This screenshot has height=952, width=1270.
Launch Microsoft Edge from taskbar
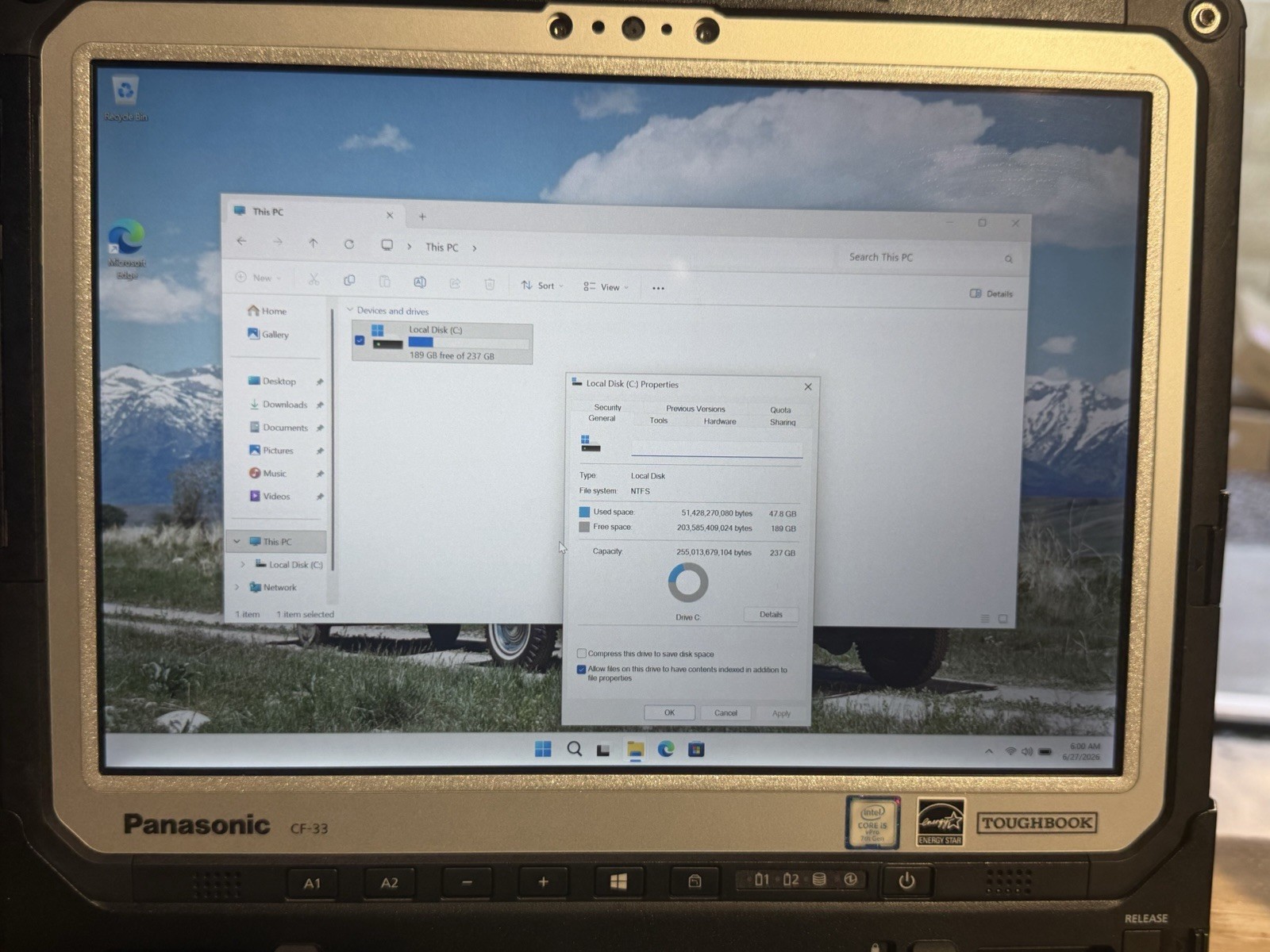(x=665, y=749)
